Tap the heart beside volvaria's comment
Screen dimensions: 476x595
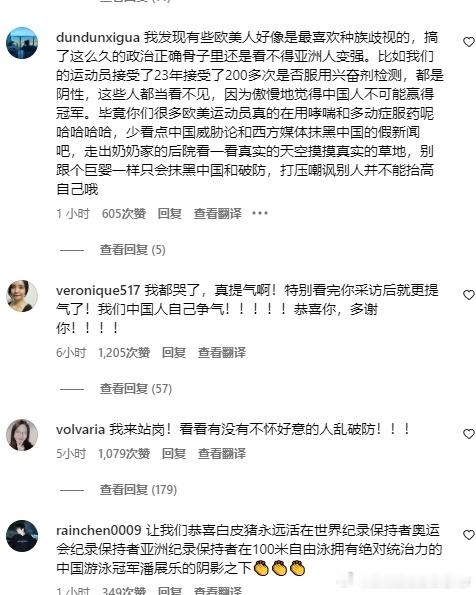click(x=469, y=433)
